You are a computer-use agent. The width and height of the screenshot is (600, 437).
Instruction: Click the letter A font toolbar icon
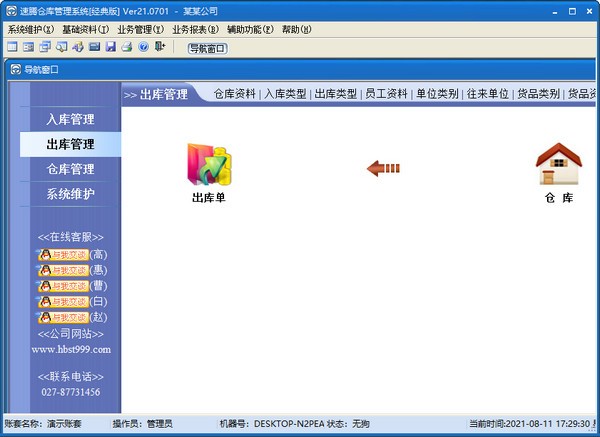coord(78,47)
